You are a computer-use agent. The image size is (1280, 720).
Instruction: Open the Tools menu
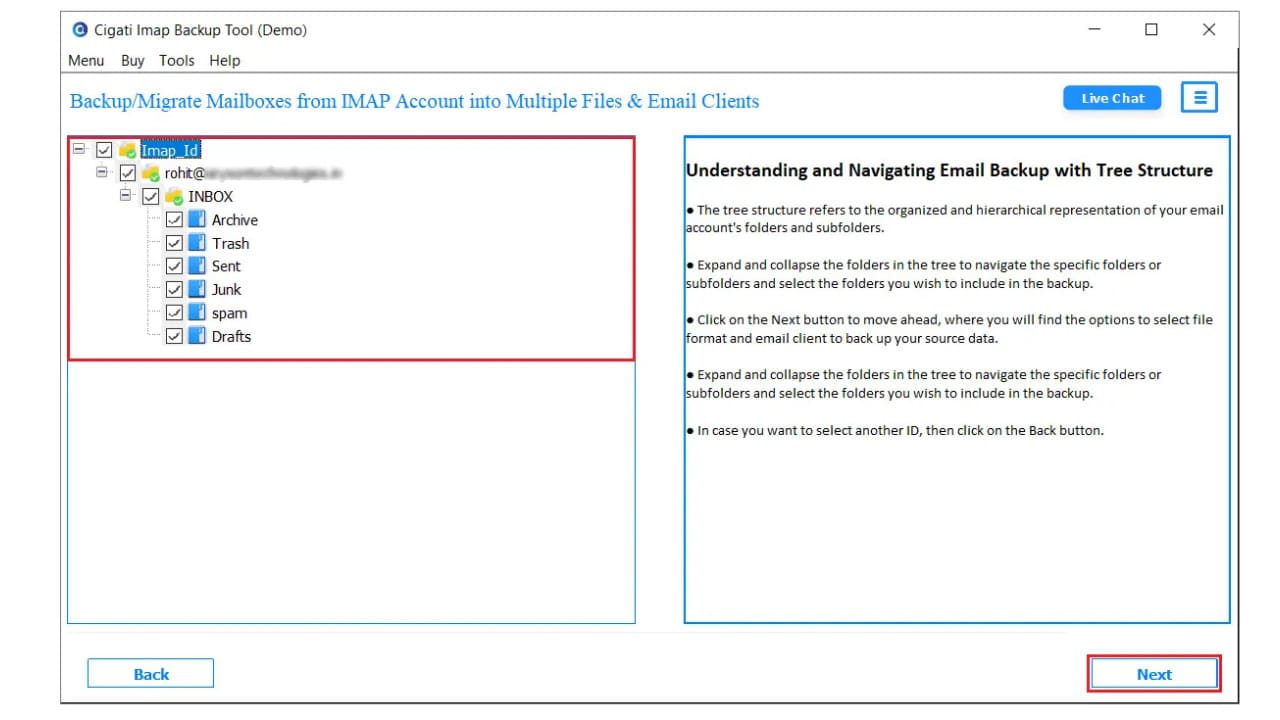pyautogui.click(x=177, y=60)
